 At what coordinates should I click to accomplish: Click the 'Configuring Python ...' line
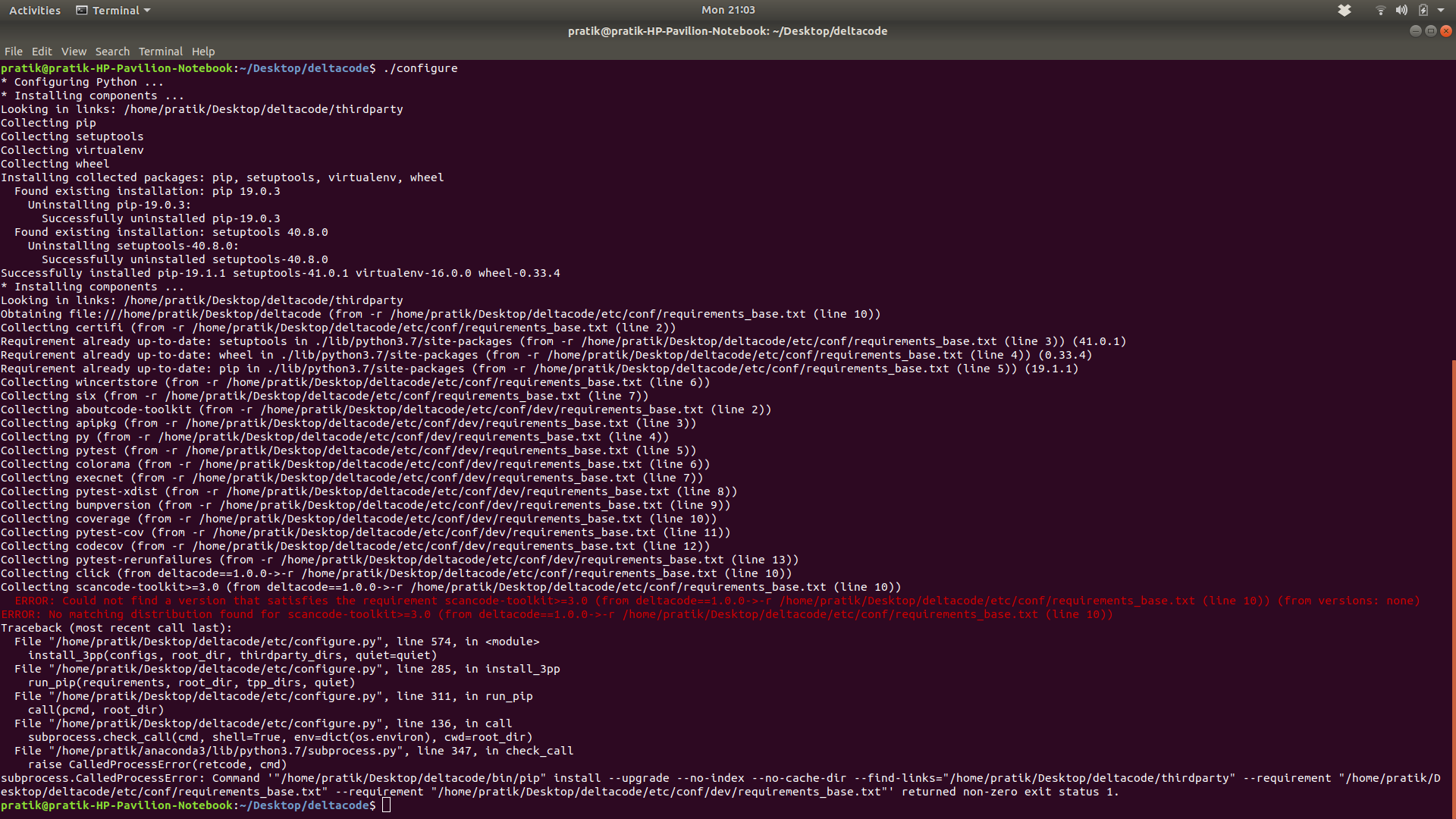[82, 82]
